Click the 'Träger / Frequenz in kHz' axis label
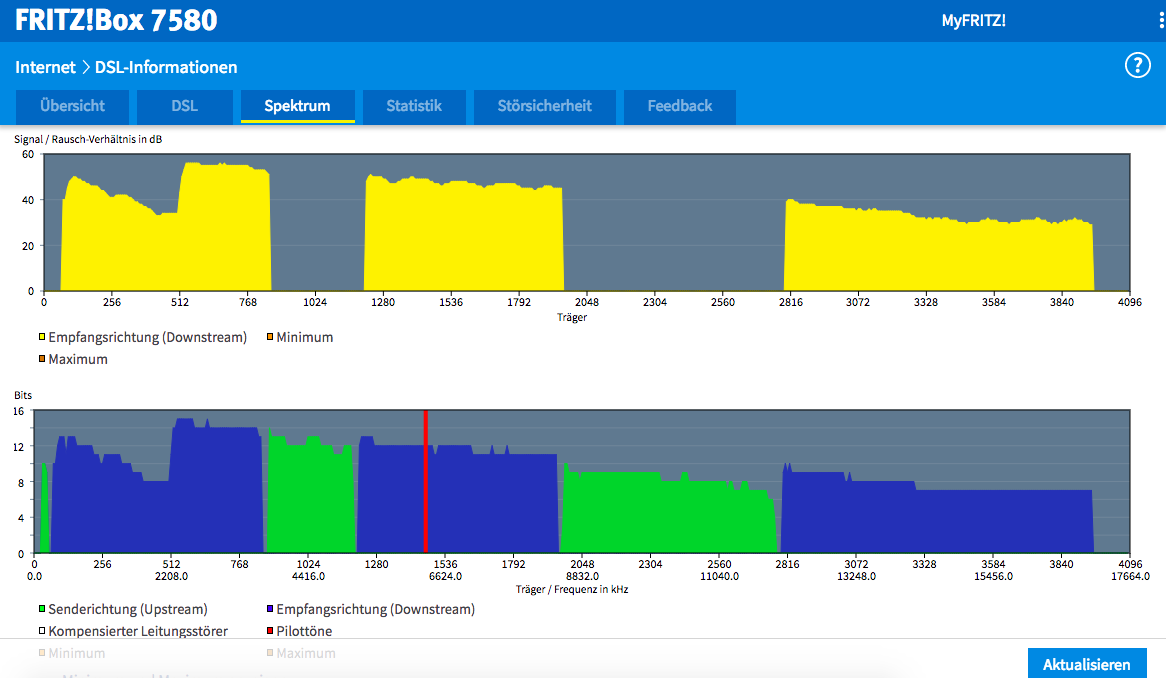This screenshot has width=1166, height=678. tap(572, 590)
